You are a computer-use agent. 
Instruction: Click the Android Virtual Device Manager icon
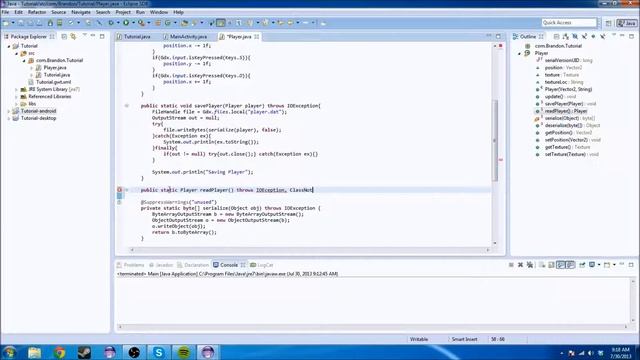[x=60, y=23]
